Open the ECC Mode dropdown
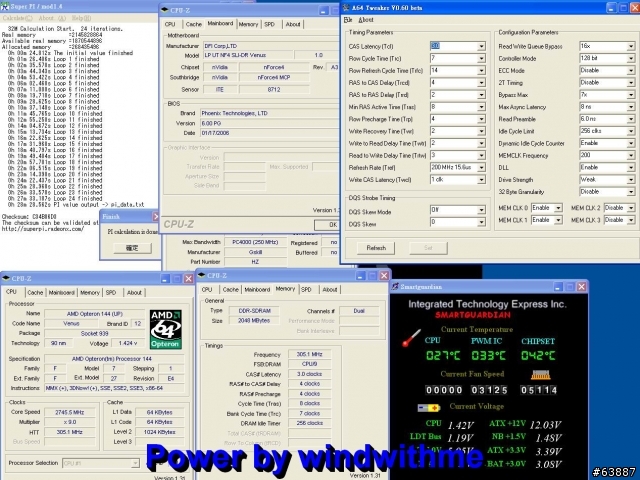Screen dimensions: 640x480 [631, 71]
